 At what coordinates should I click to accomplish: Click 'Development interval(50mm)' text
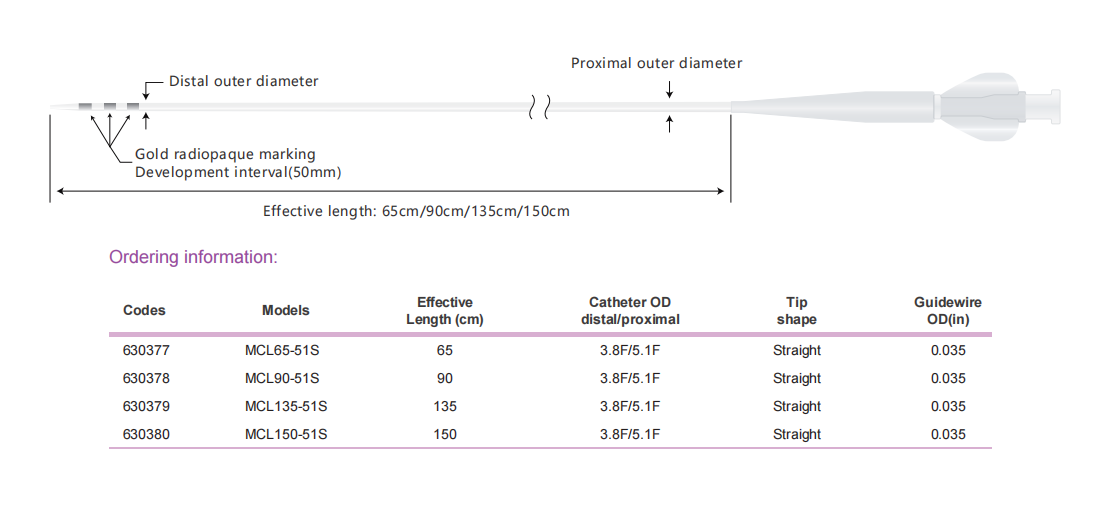pos(238,173)
